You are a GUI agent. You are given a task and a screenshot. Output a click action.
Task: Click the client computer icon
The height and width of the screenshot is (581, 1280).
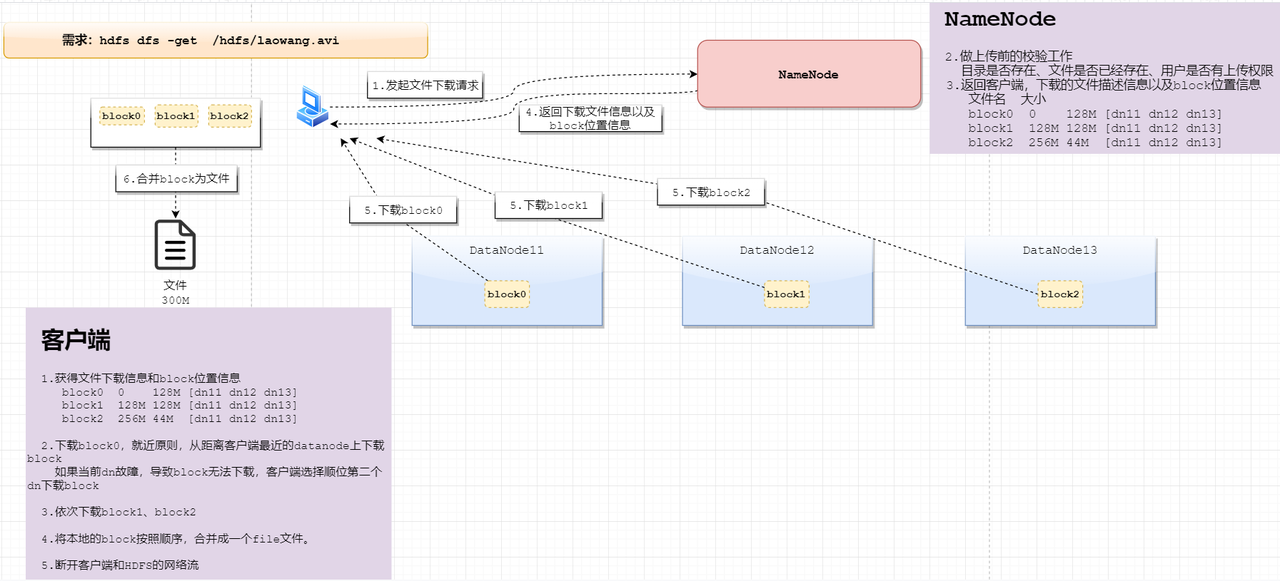click(312, 107)
